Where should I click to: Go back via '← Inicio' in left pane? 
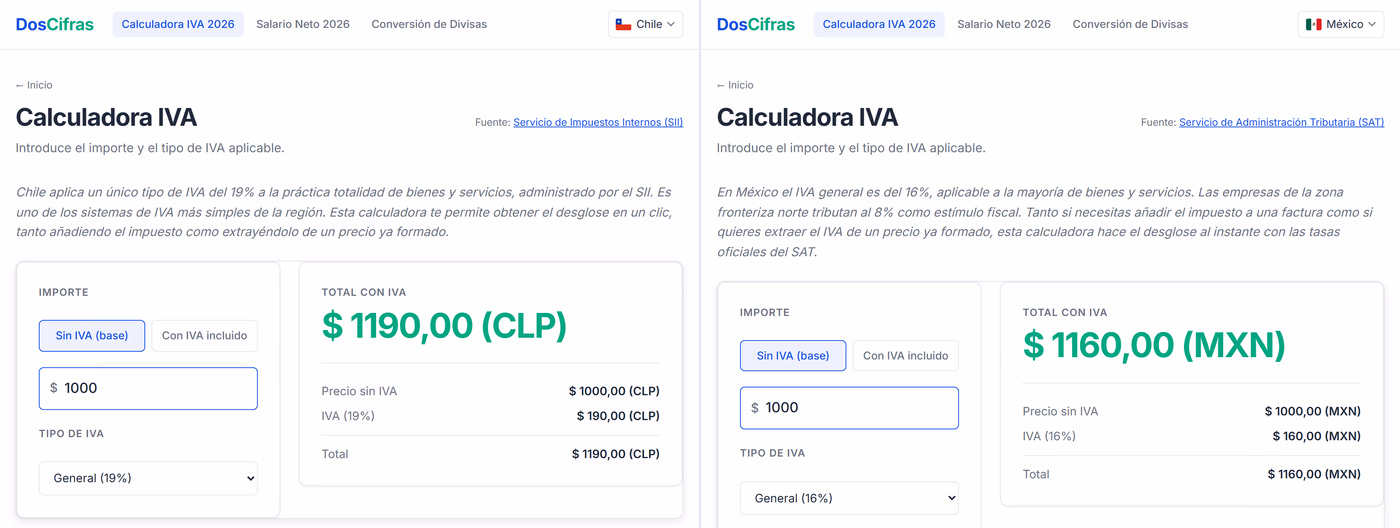[x=34, y=85]
